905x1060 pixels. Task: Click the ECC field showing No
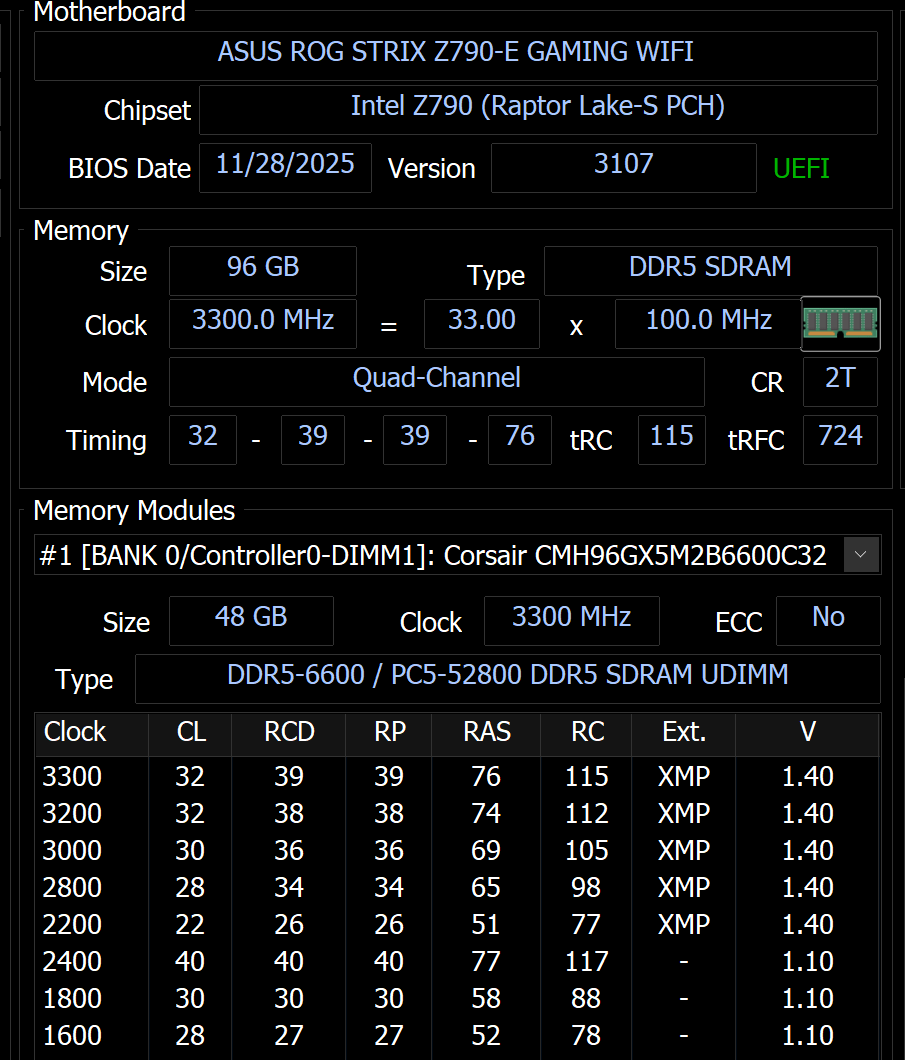[828, 619]
